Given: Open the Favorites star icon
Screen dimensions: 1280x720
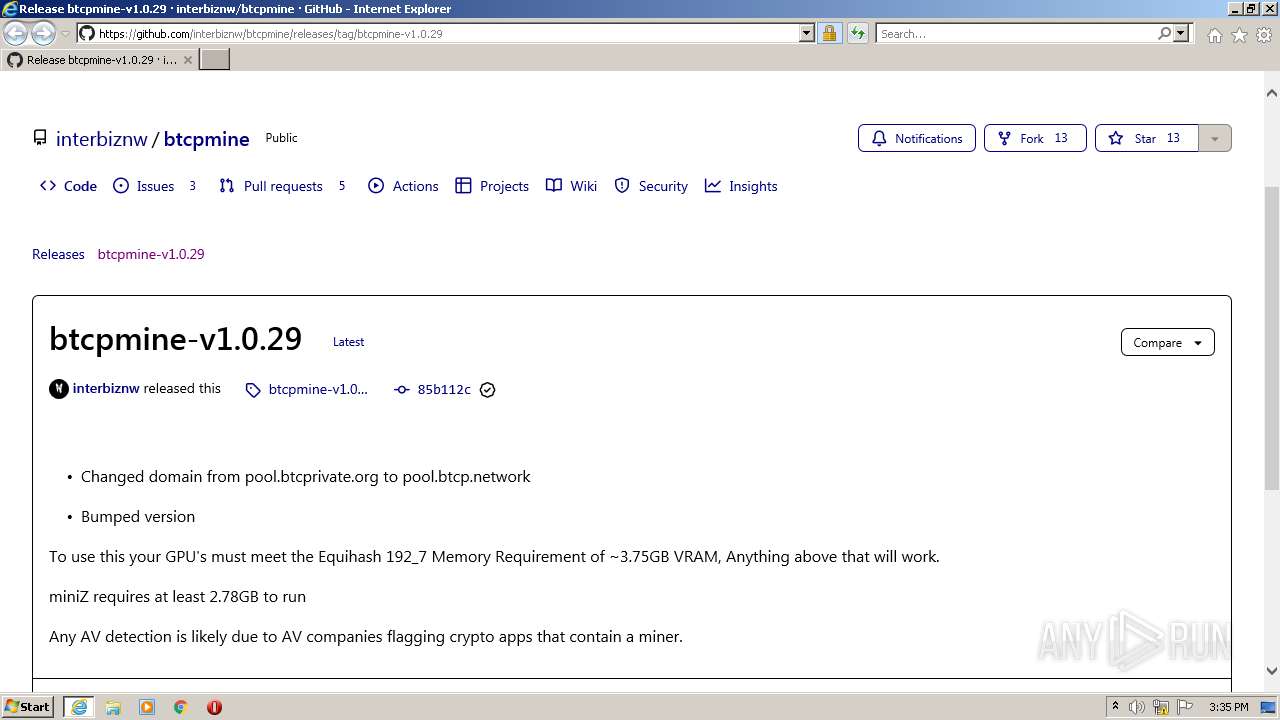Looking at the screenshot, I should pyautogui.click(x=1239, y=35).
